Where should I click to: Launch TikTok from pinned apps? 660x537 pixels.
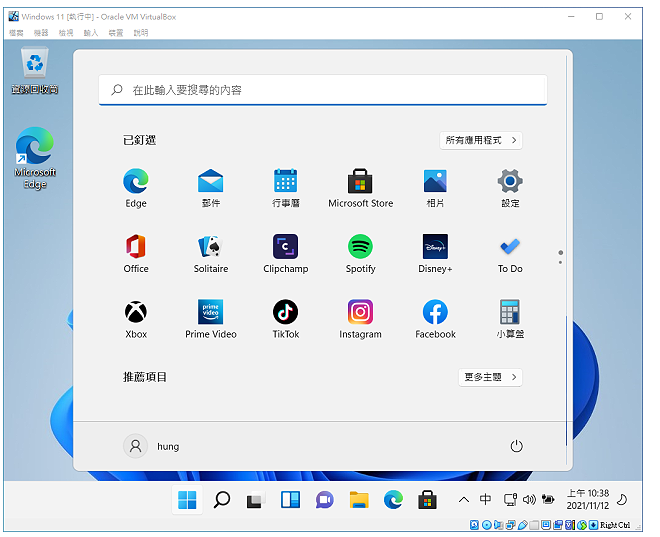(285, 319)
